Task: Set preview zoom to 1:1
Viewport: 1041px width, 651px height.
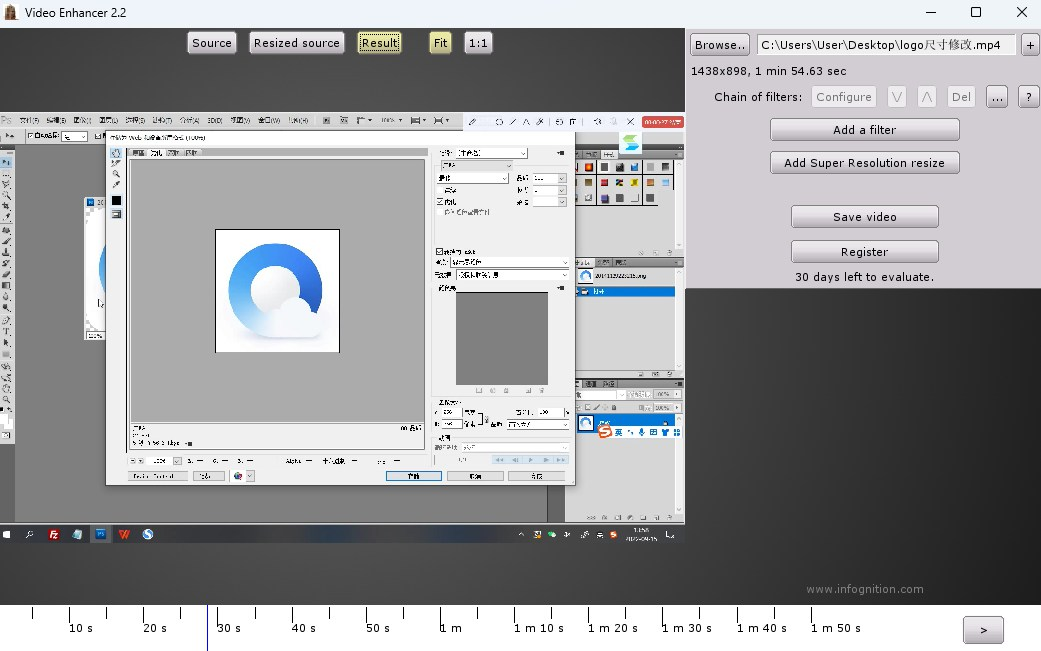Action: [478, 43]
